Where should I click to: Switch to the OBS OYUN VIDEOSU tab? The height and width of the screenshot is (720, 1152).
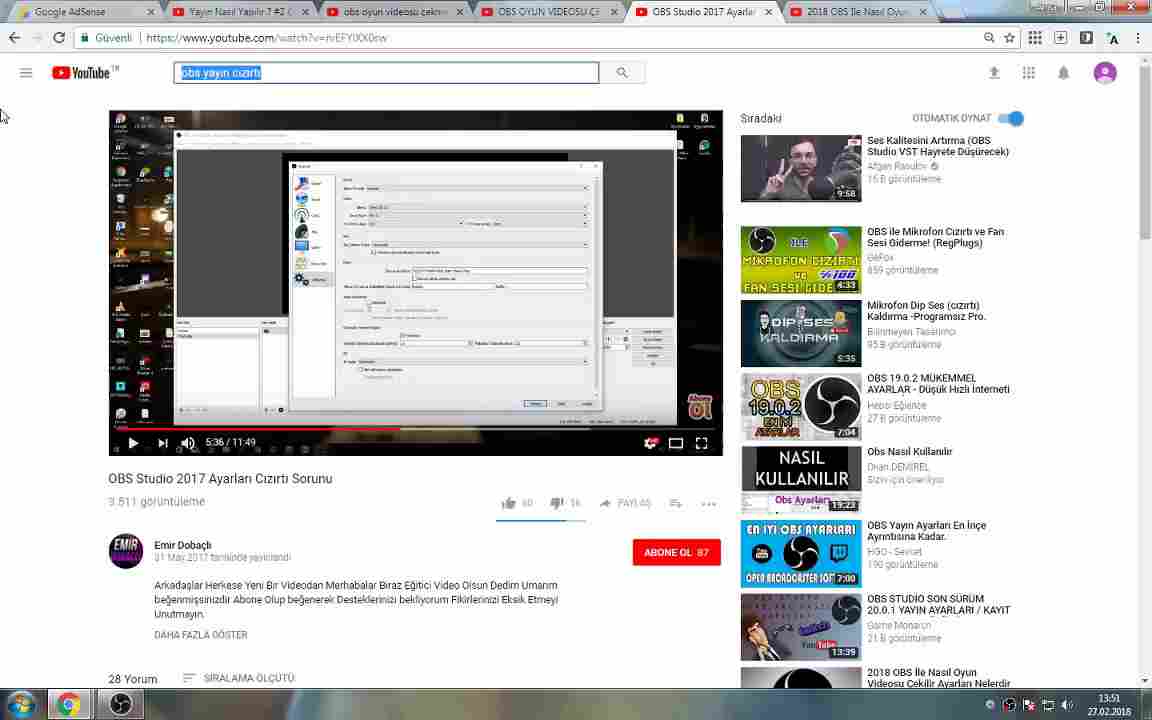pyautogui.click(x=549, y=12)
